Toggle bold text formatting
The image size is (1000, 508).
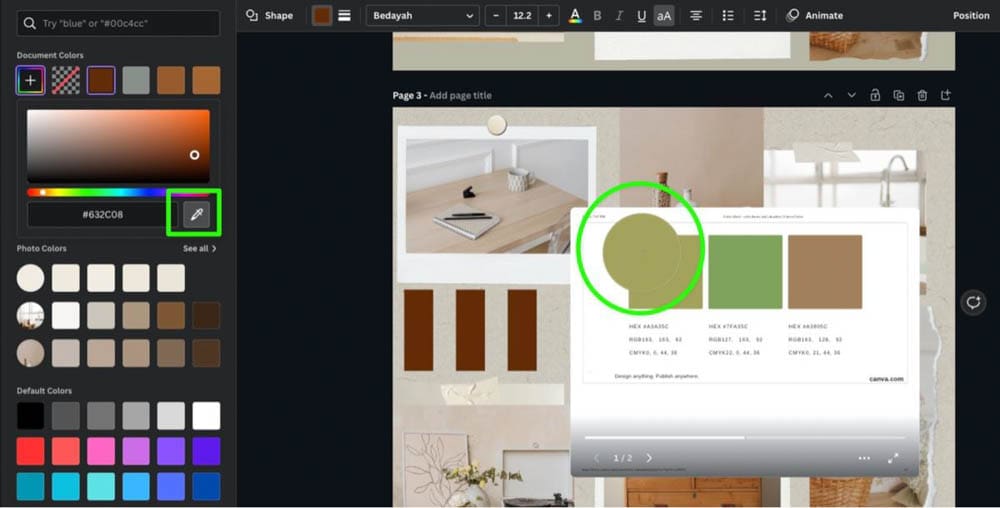[x=597, y=16]
